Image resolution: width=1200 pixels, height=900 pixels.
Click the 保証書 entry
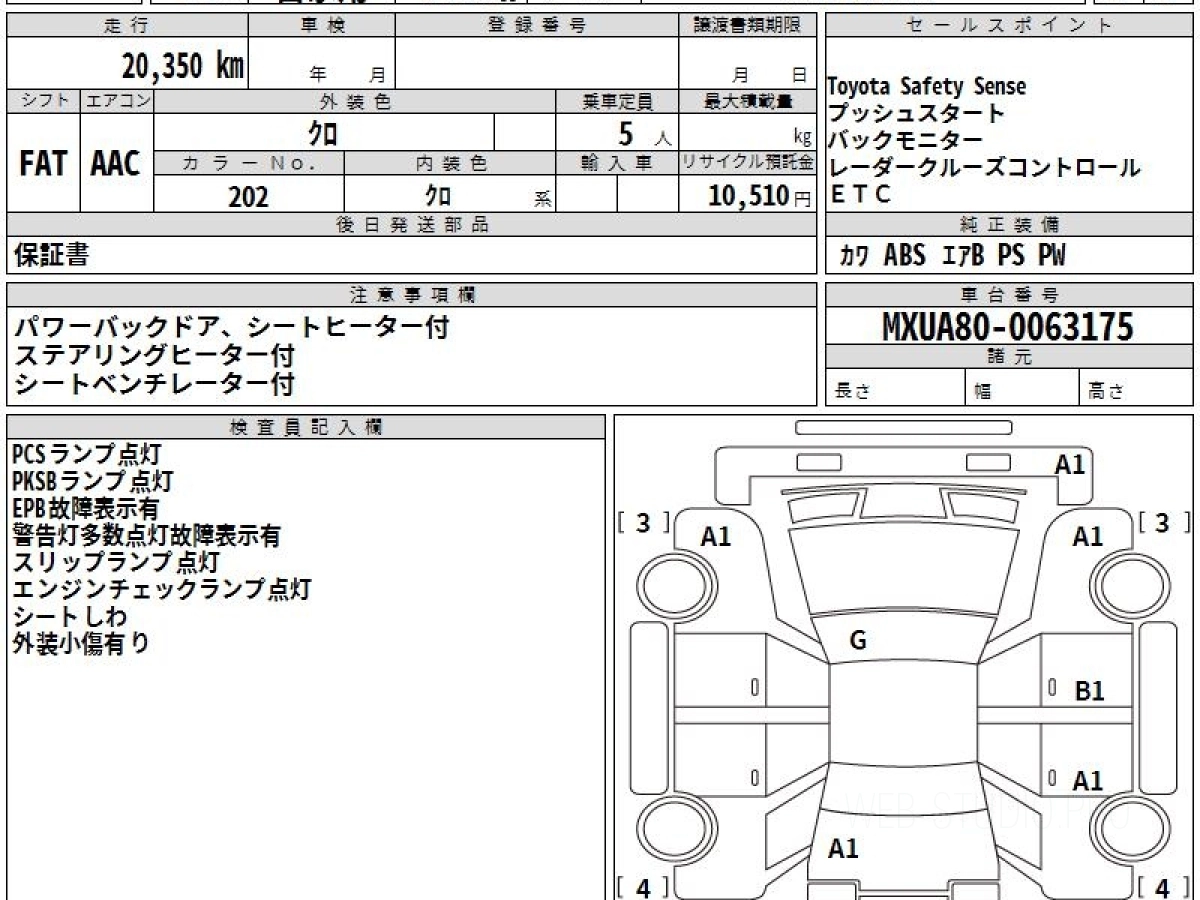(50, 255)
